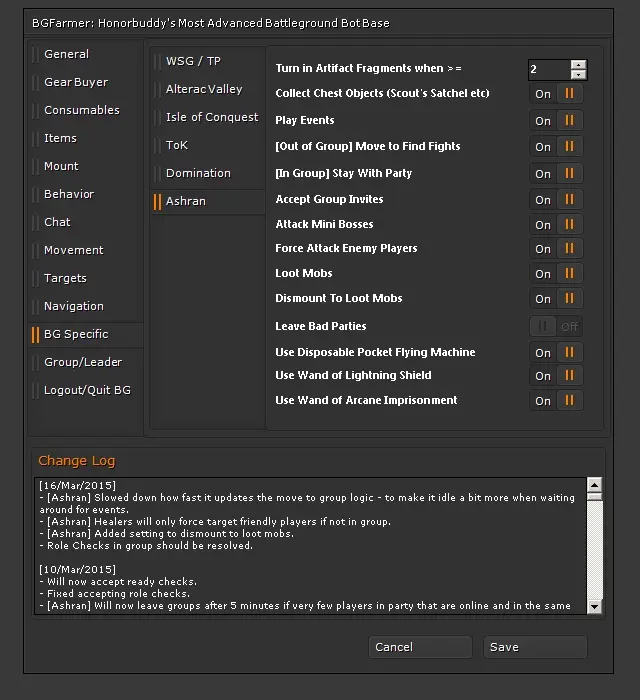Click the Save button

[535, 647]
